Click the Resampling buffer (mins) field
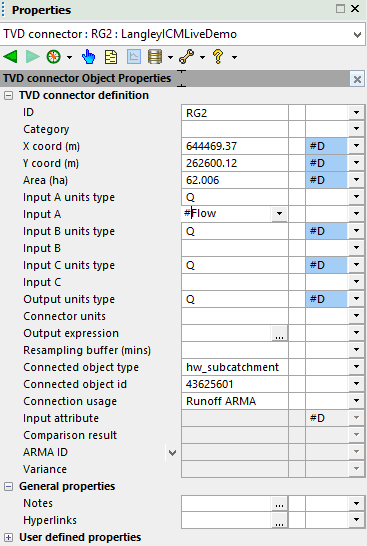 235,350
